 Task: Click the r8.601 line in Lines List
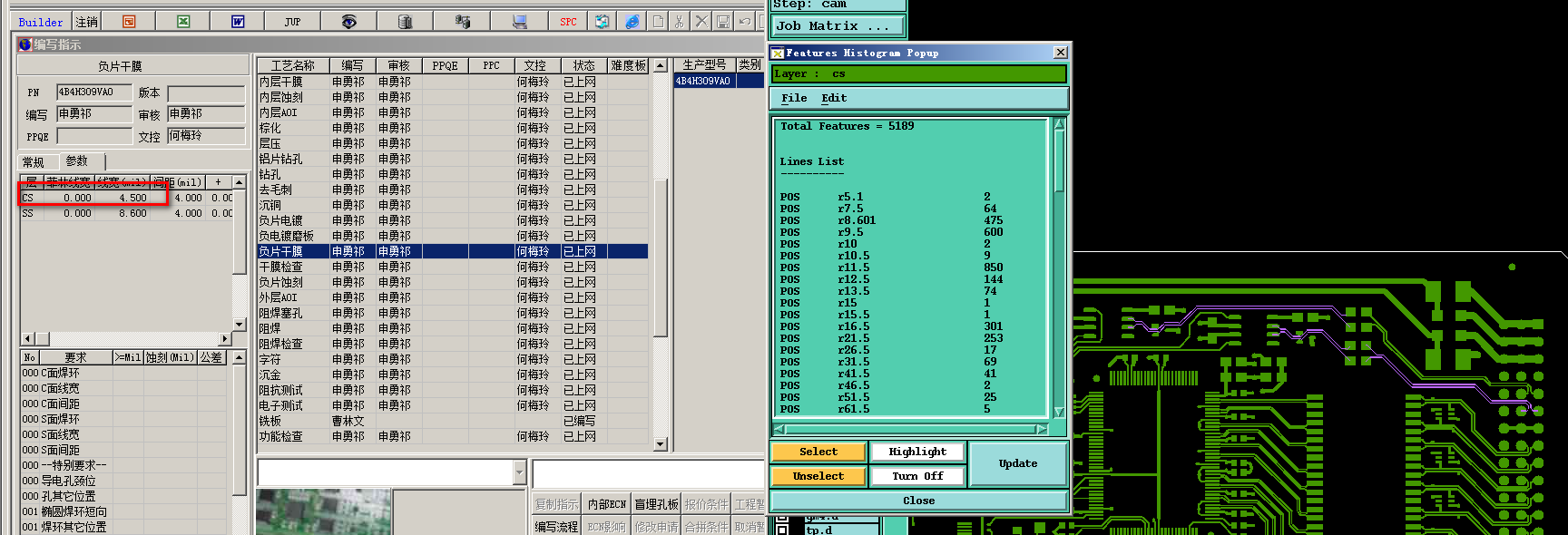click(890, 220)
